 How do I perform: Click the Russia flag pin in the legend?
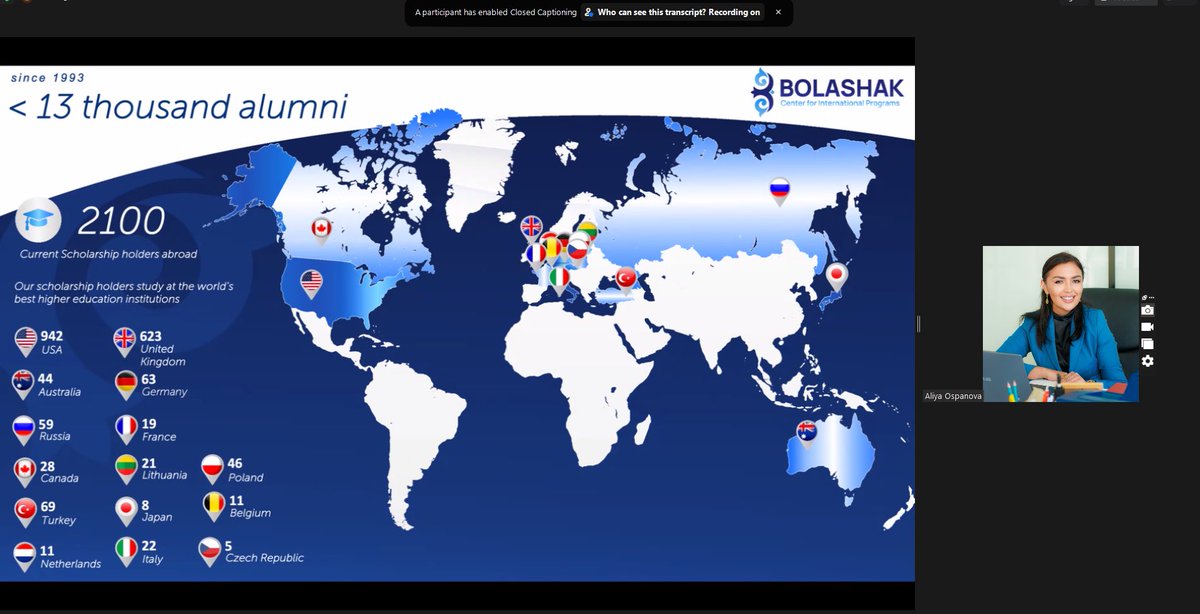24,430
